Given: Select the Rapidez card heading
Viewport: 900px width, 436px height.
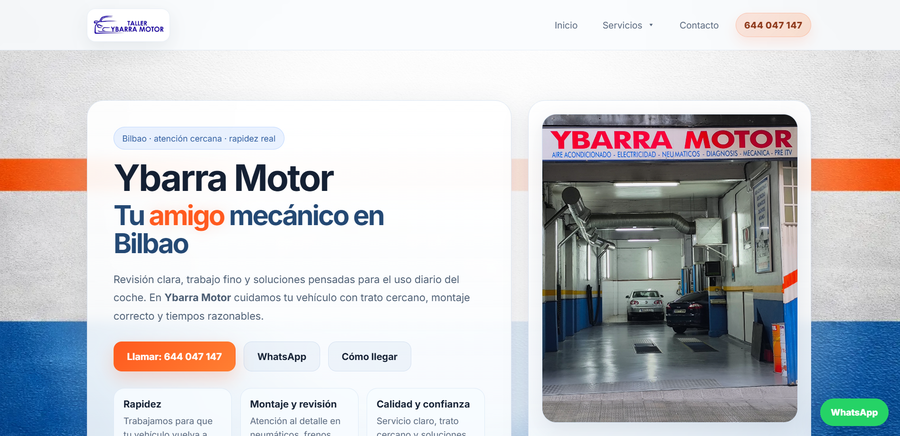Looking at the screenshot, I should pos(142,404).
